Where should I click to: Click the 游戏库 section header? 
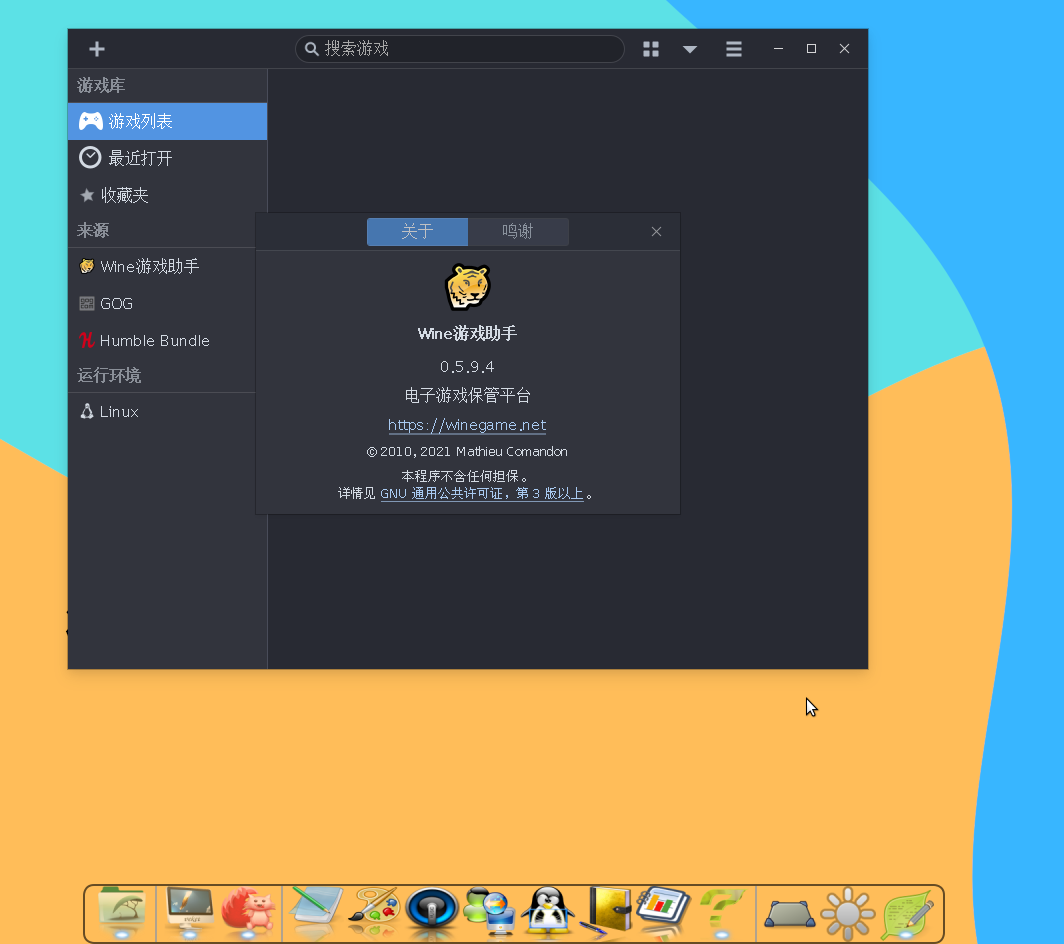click(x=101, y=86)
